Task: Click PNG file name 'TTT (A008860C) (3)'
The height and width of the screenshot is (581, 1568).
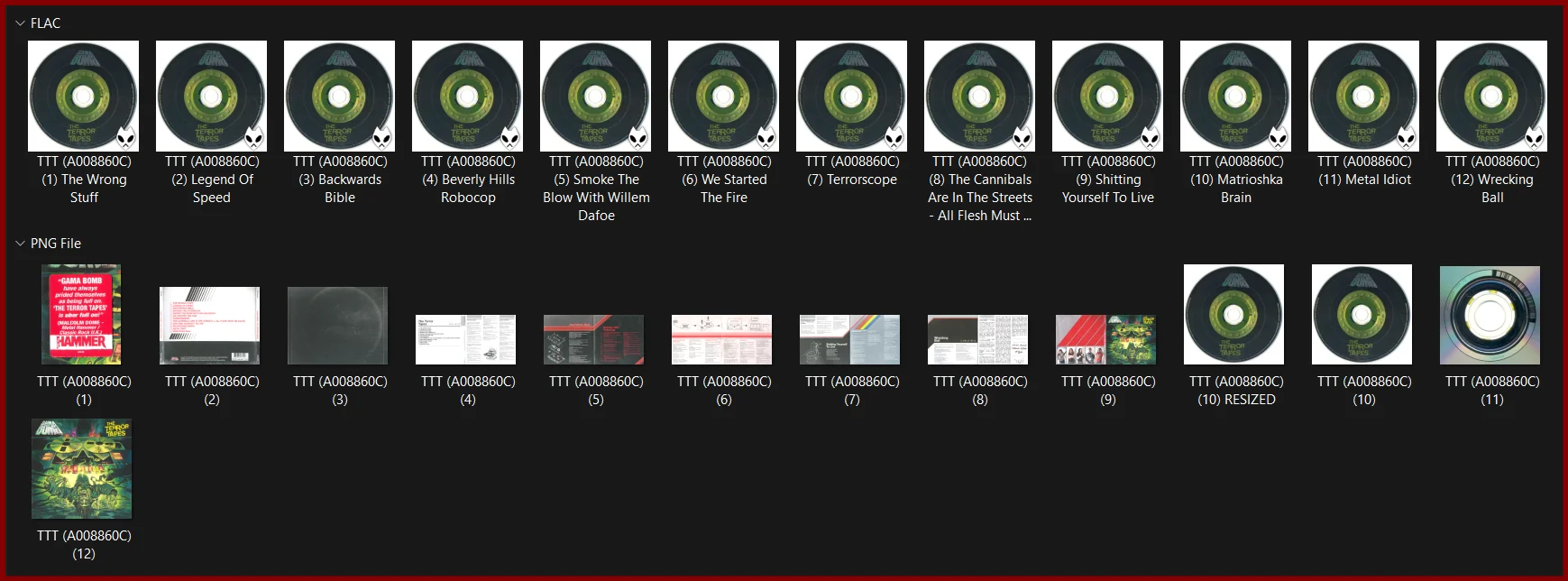Action: [x=340, y=391]
